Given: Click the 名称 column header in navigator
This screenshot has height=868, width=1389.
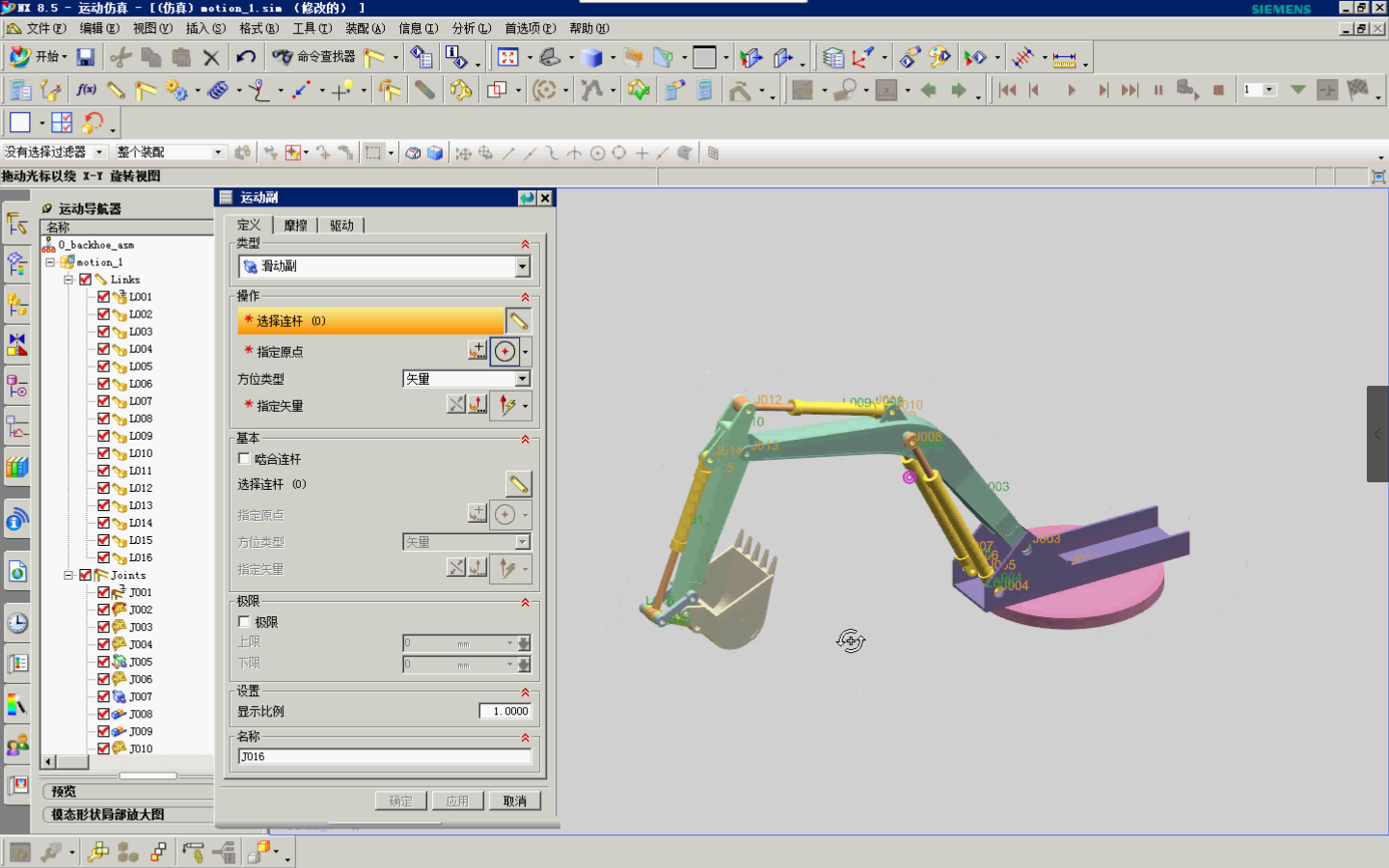Looking at the screenshot, I should point(127,227).
